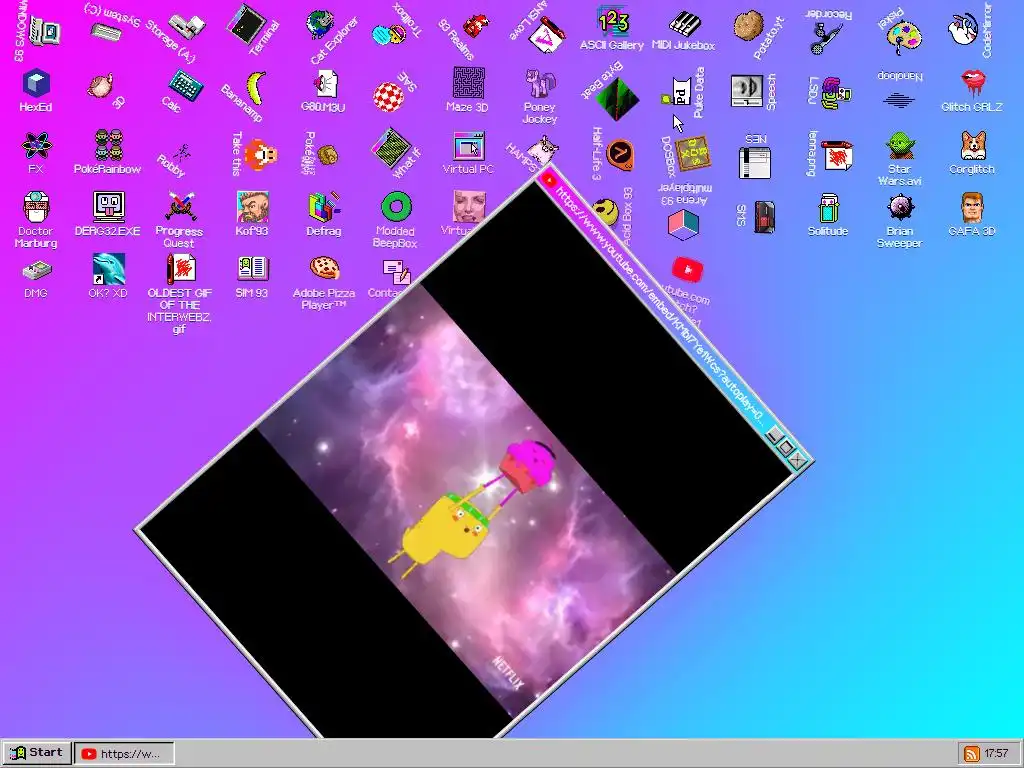Launch the Maze 3D icon
Screen dimensions: 1024x768
pyautogui.click(x=468, y=83)
